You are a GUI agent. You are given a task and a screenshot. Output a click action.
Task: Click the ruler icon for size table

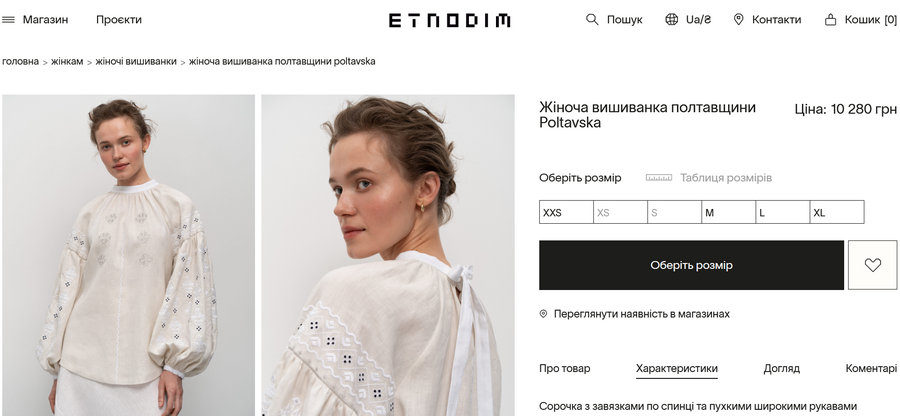[x=658, y=178]
